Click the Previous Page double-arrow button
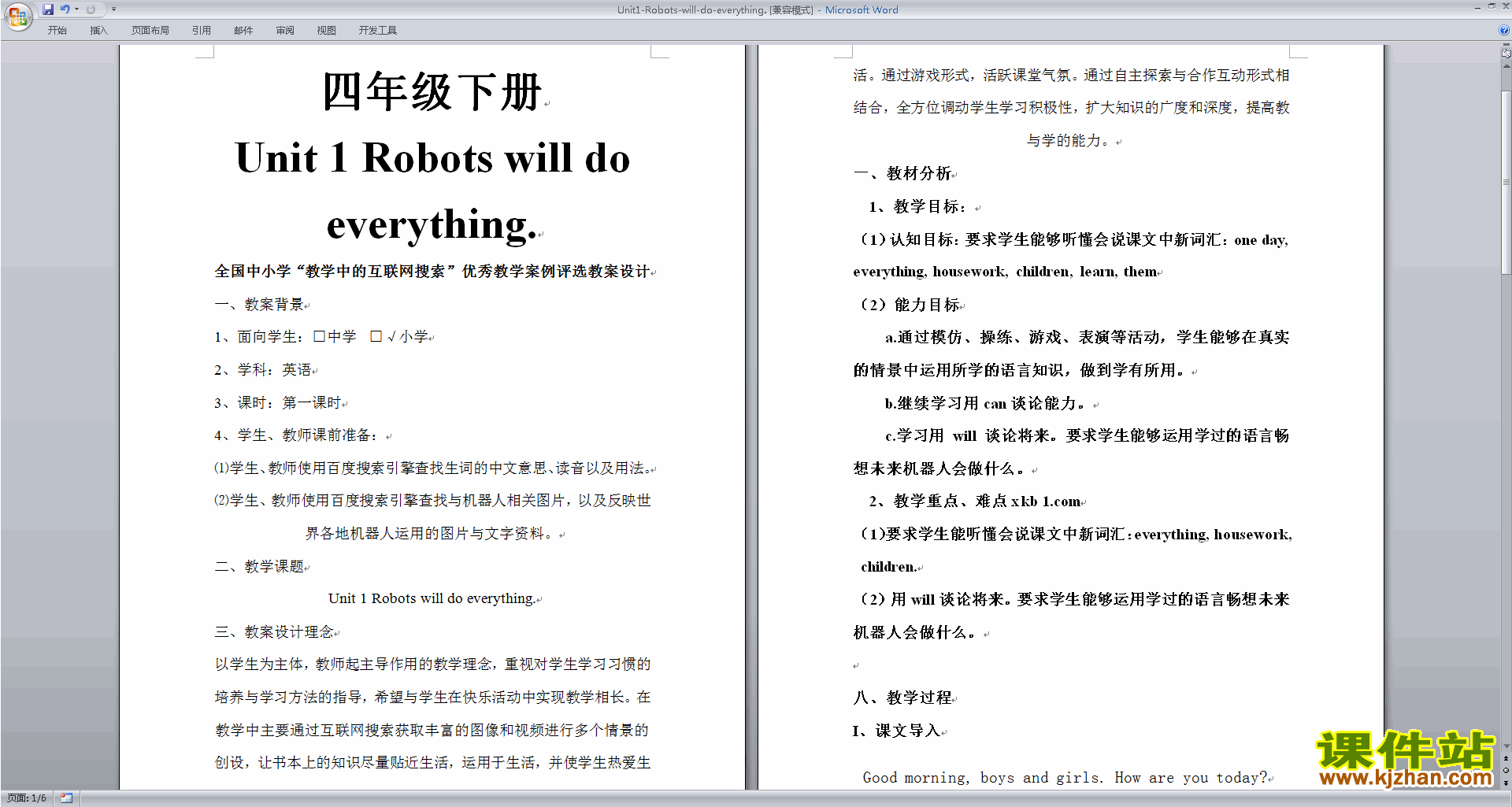The height and width of the screenshot is (807, 1512). 1506,758
